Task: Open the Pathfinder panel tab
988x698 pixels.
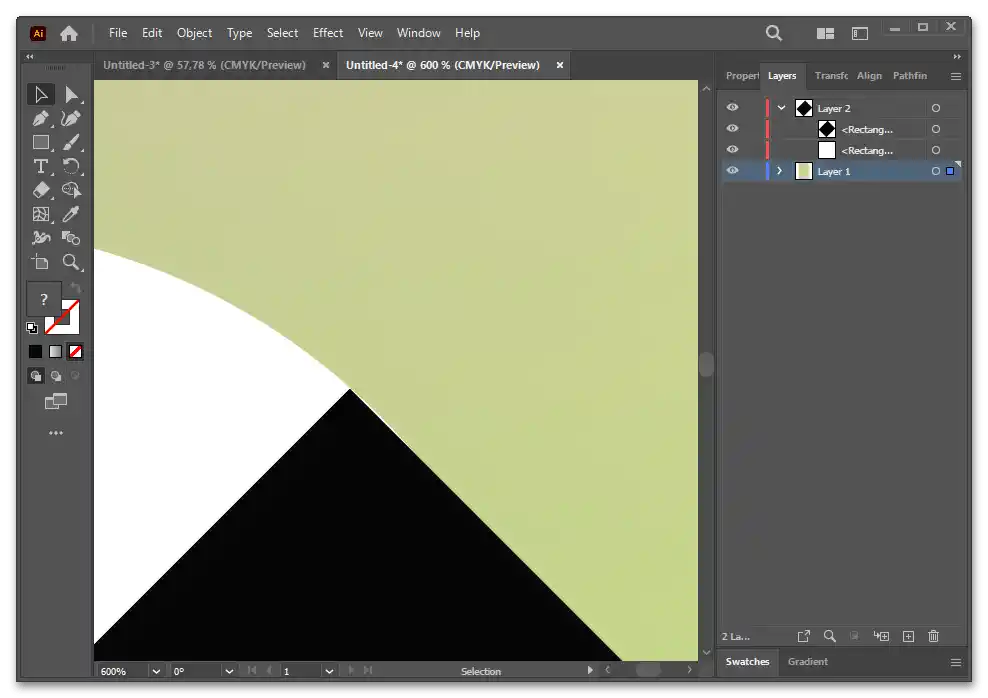Action: [x=909, y=76]
